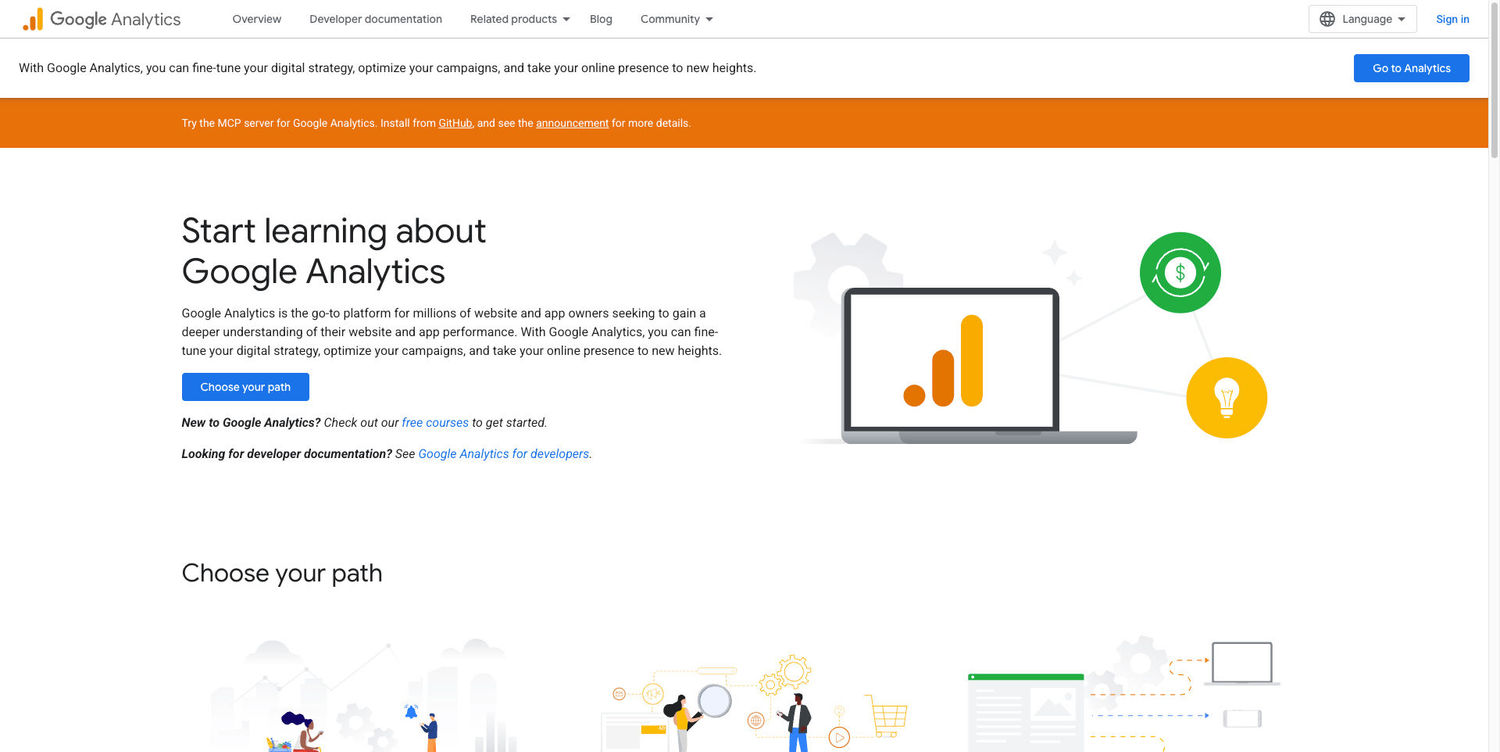Click the shopping cart illustration icon

tap(887, 715)
